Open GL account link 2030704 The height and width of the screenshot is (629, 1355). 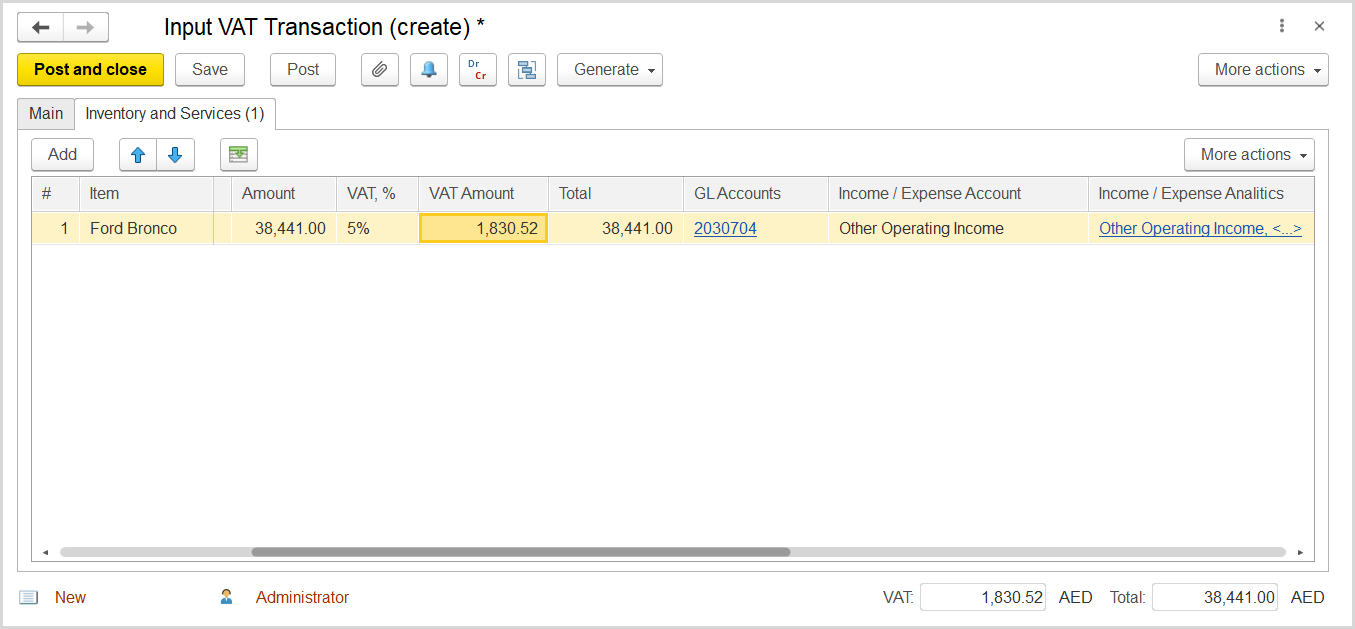click(725, 229)
